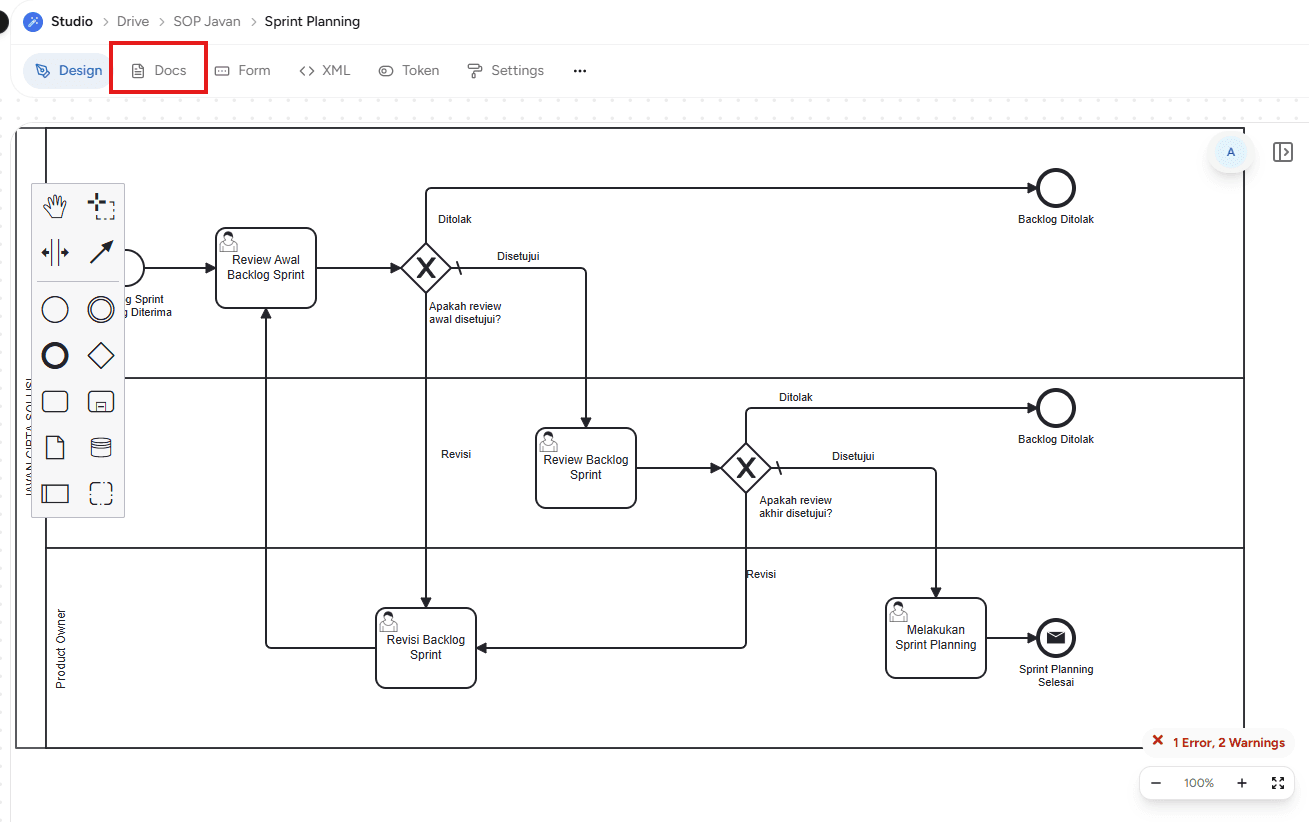Click the Studio logo icon
Viewport: 1309px width, 822px height.
click(x=33, y=21)
